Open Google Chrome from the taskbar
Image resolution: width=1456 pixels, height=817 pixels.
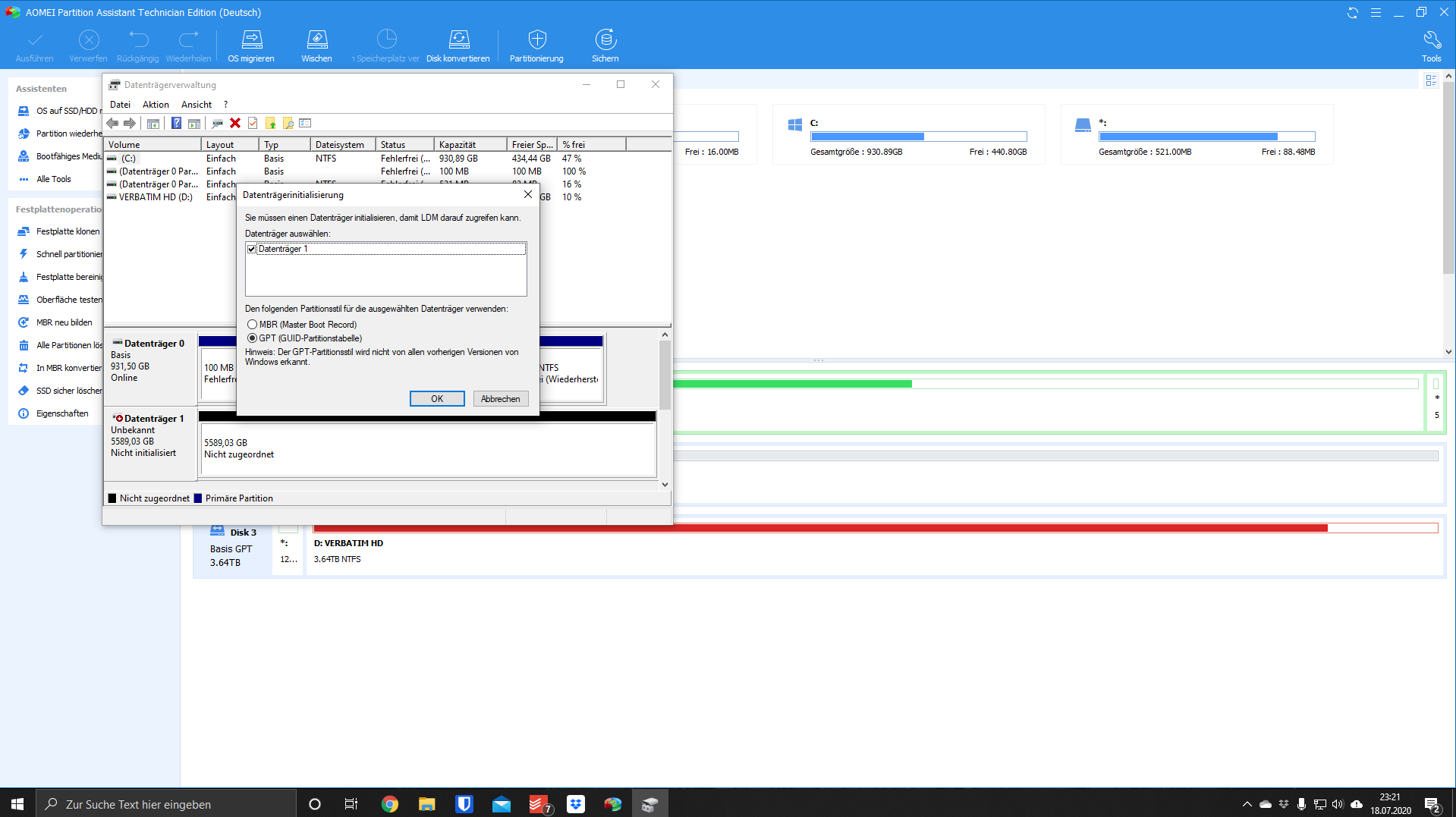click(x=390, y=804)
